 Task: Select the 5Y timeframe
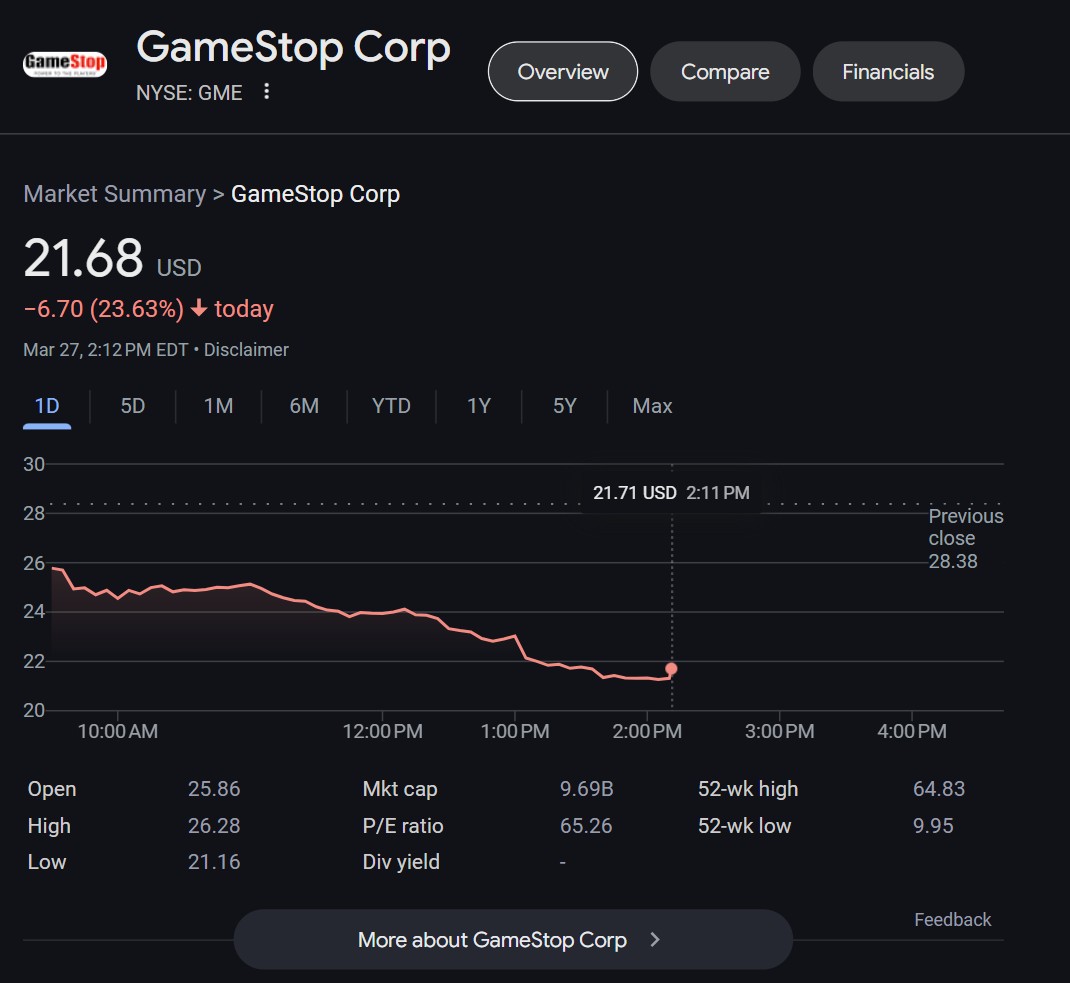pos(563,406)
